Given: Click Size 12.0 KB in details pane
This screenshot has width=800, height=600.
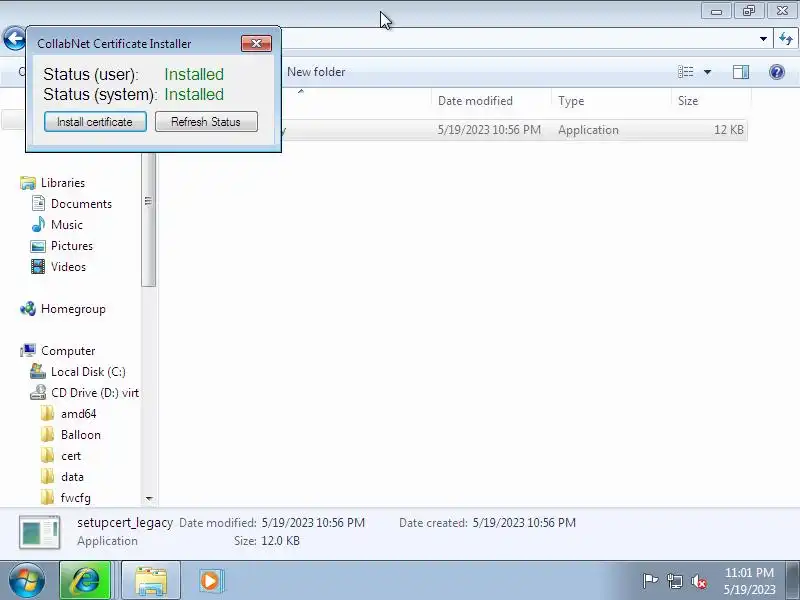Looking at the screenshot, I should (267, 540).
